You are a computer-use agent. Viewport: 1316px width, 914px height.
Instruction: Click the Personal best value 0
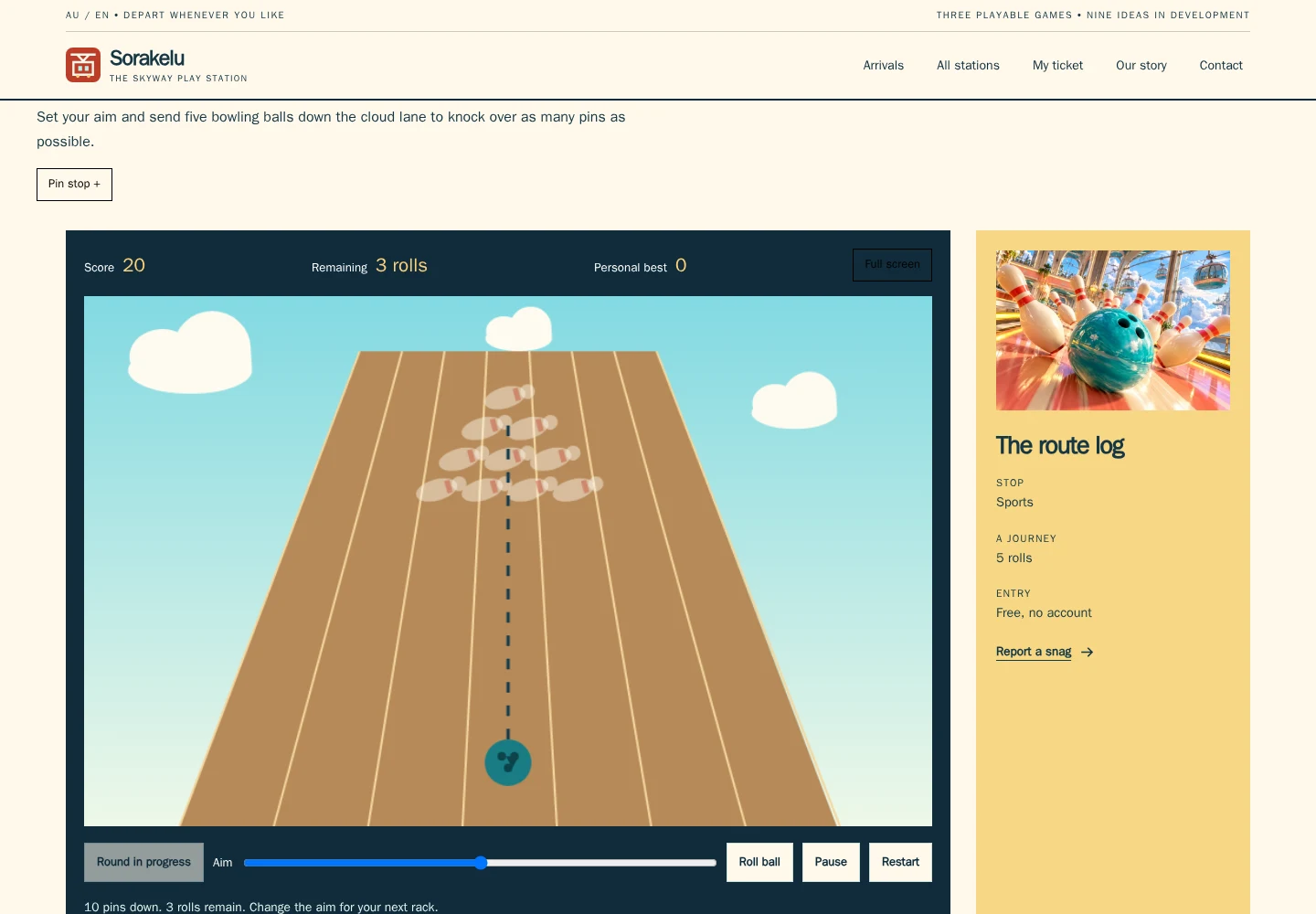pyautogui.click(x=681, y=265)
